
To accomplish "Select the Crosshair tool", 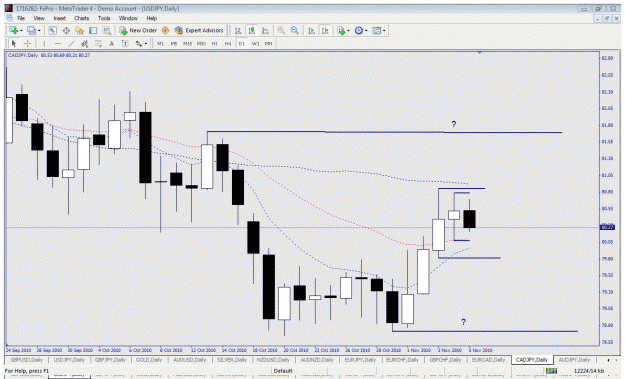I will [x=28, y=43].
